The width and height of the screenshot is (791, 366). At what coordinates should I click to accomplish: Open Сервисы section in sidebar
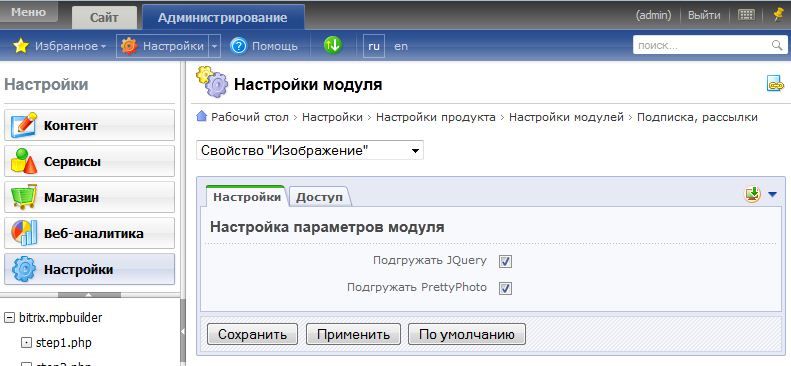click(89, 161)
